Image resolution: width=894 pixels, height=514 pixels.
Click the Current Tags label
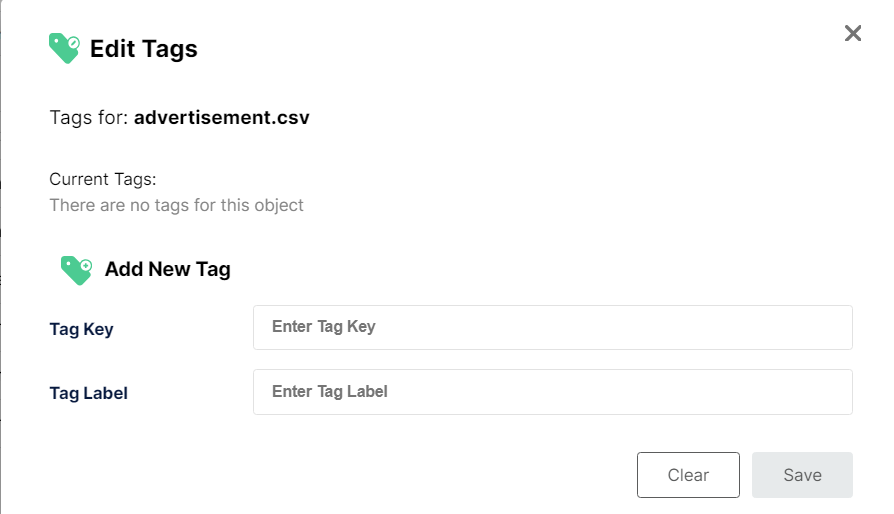tap(103, 180)
